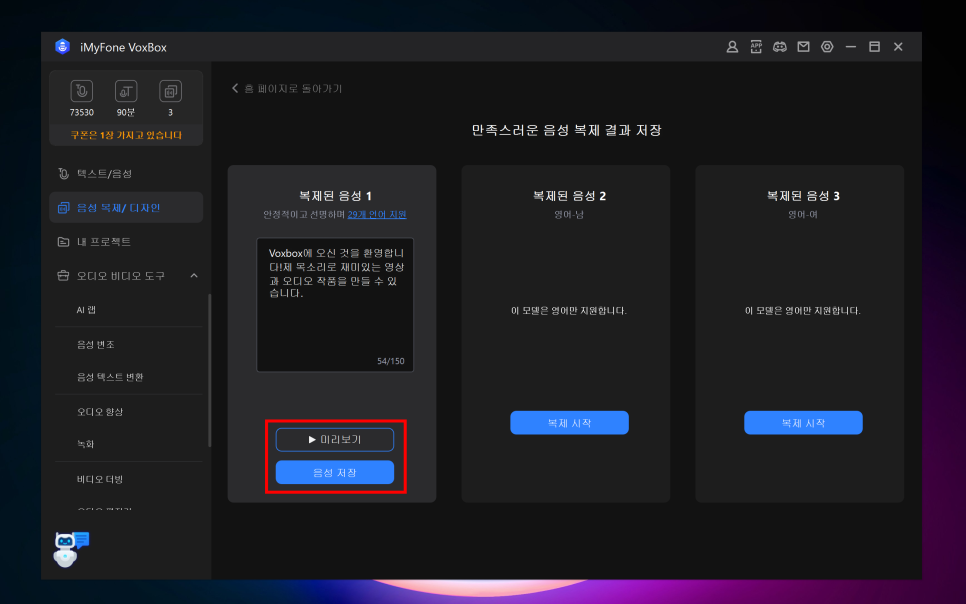966x604 pixels.
Task: Click the voice clone count icon above 3
Action: coord(171,91)
